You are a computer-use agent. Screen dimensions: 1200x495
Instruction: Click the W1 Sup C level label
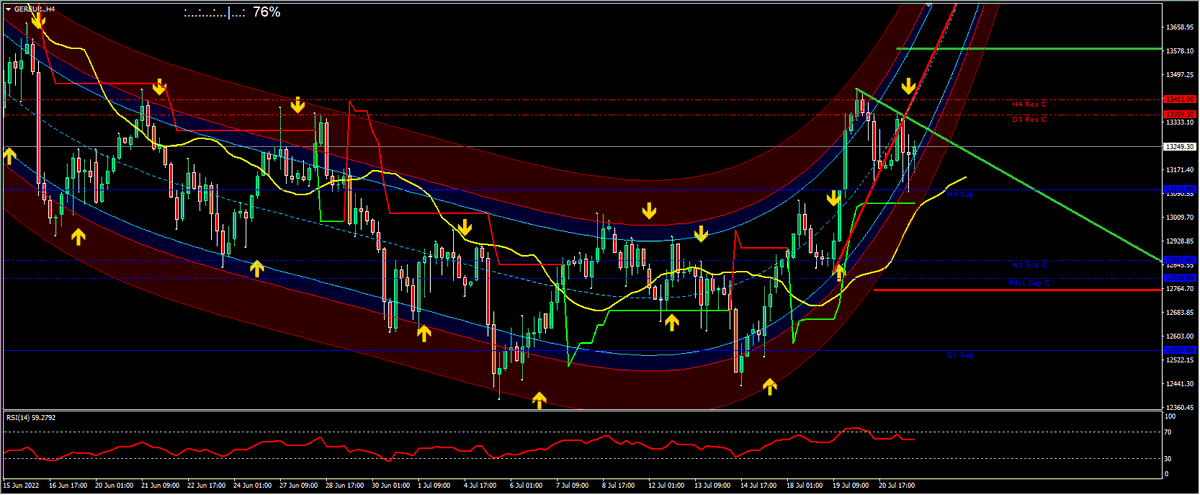point(1028,265)
